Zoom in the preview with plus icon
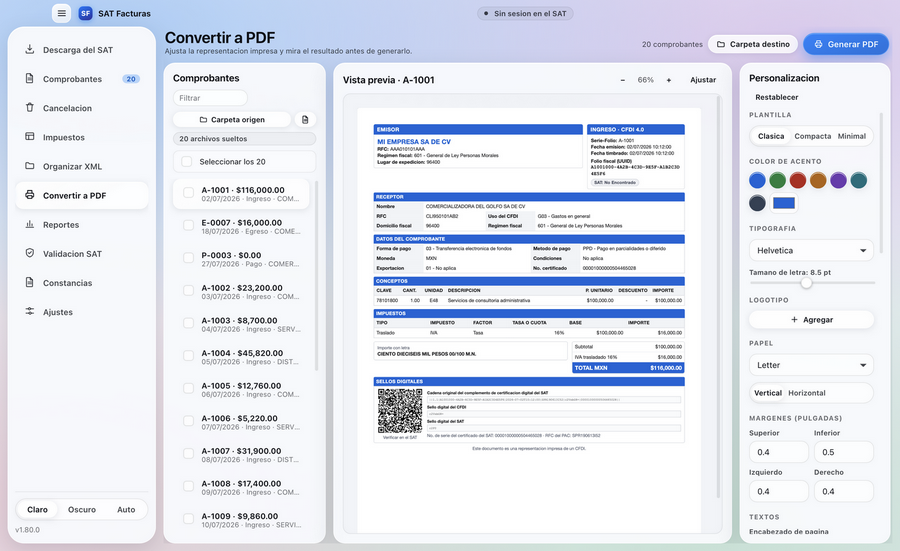900x551 pixels. coord(669,80)
